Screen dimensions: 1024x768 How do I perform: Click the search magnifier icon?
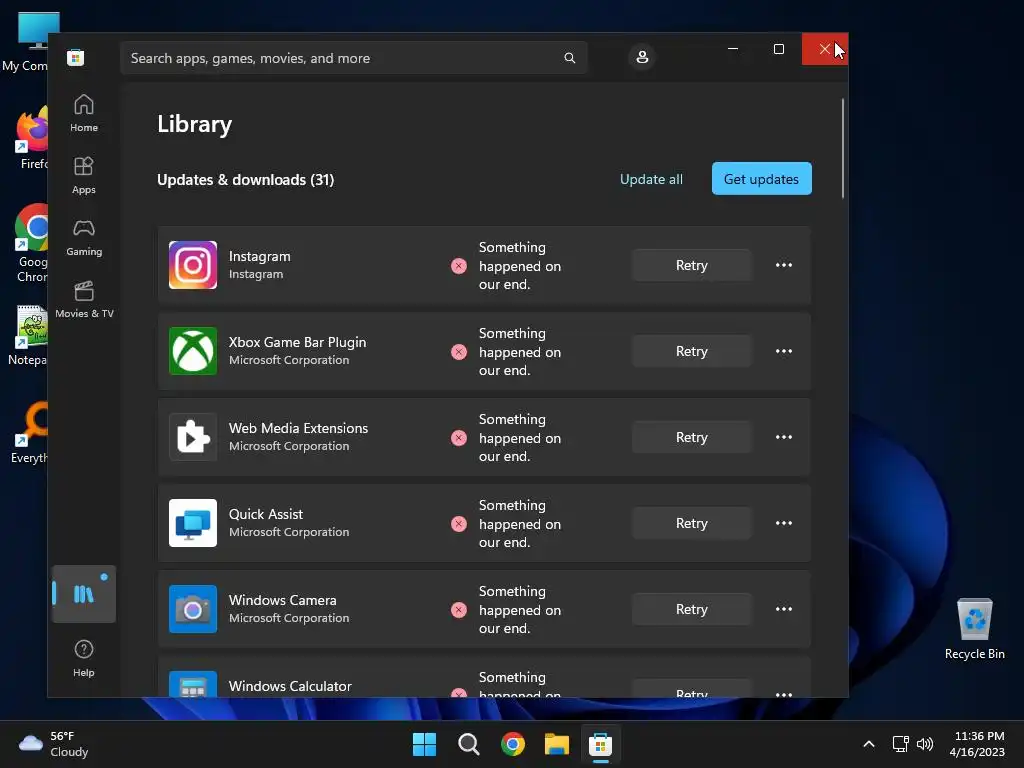(569, 58)
